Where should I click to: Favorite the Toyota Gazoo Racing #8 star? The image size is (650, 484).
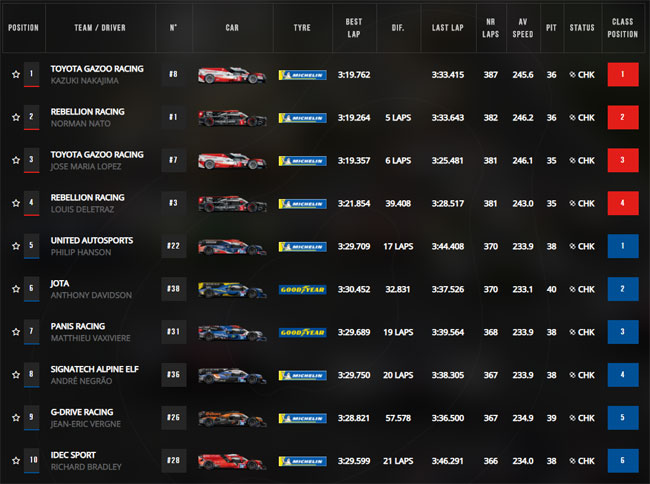coord(16,75)
